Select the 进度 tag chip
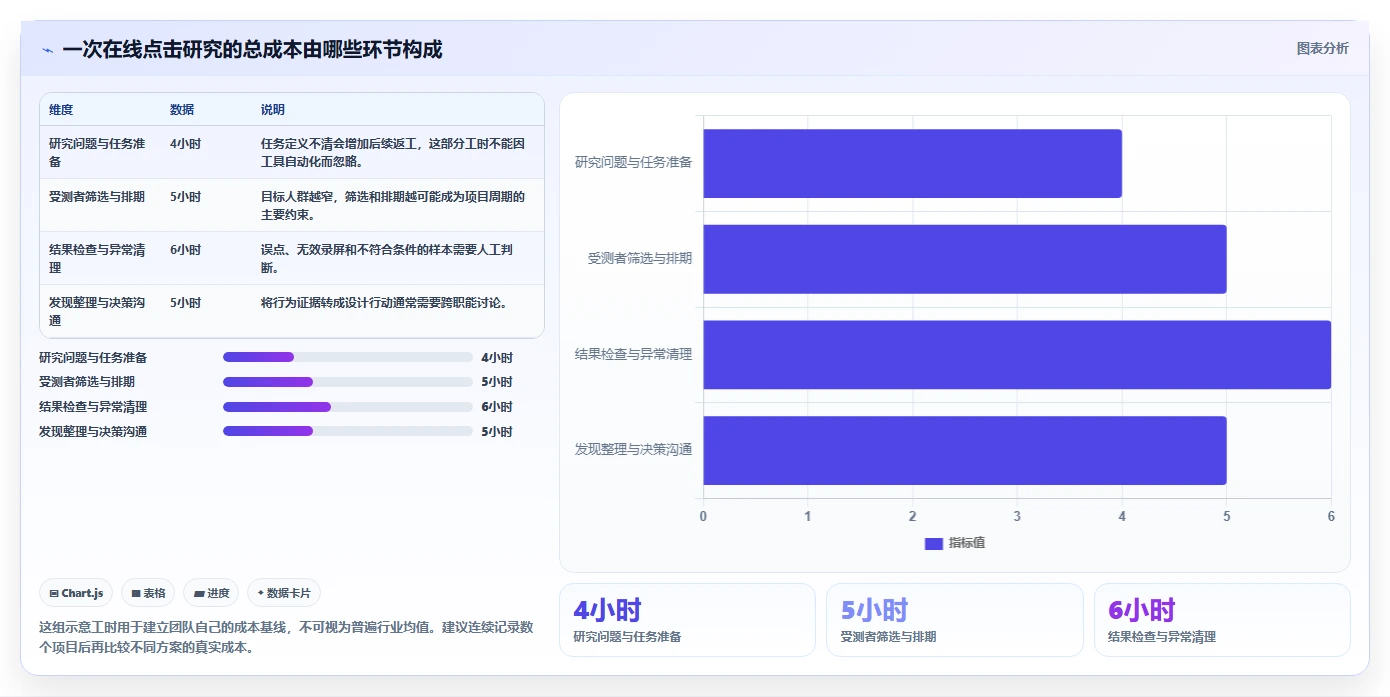This screenshot has height=697, width=1390. click(x=211, y=593)
